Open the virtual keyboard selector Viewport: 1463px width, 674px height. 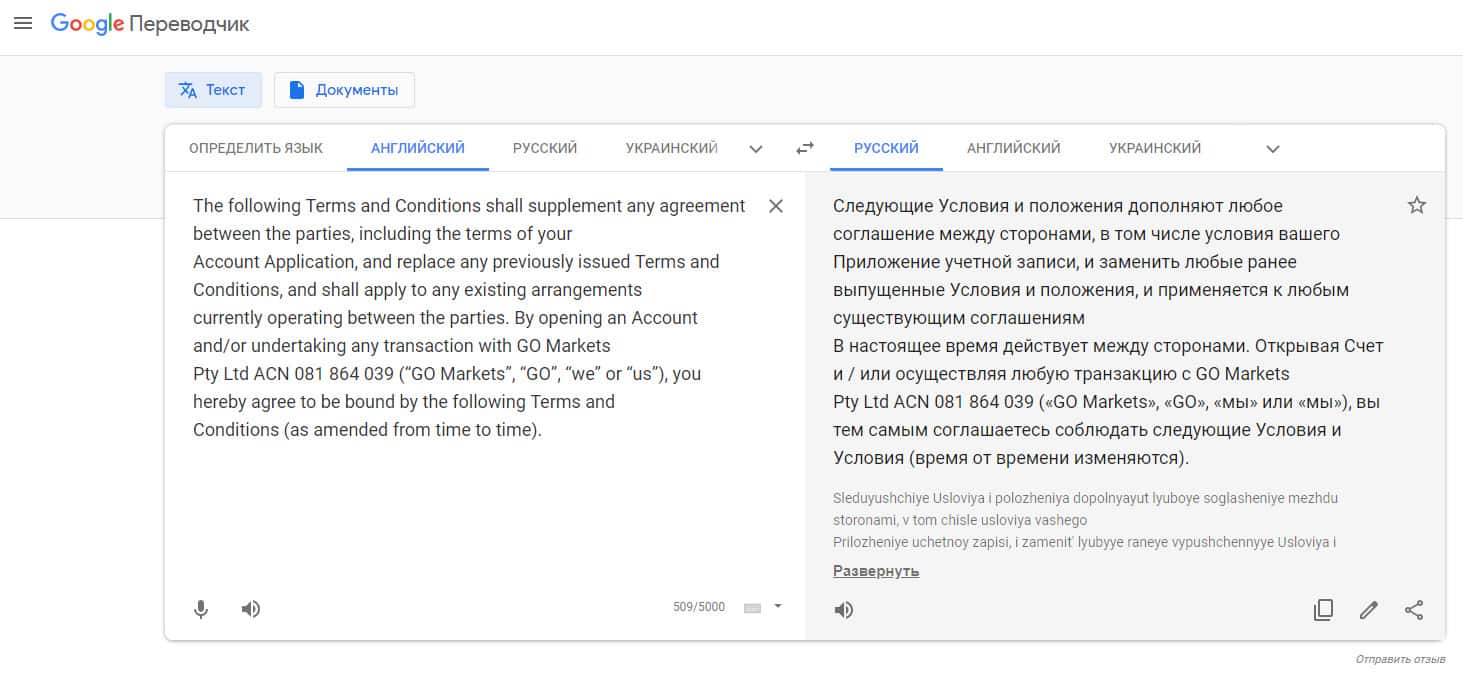point(763,607)
